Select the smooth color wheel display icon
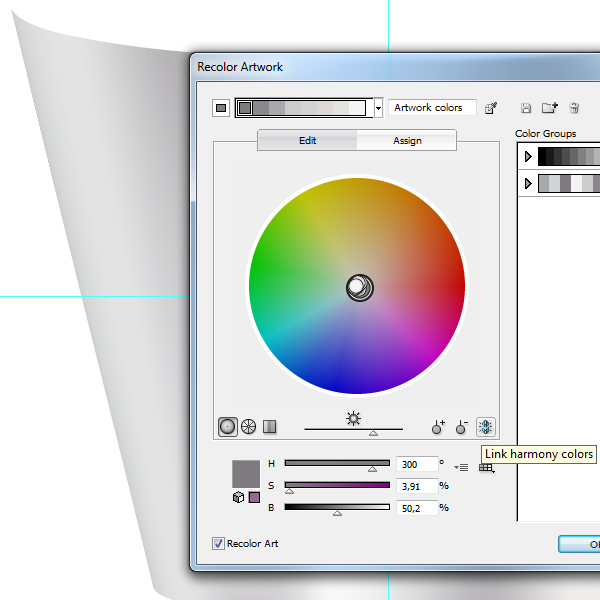Screen dimensions: 600x600 tap(228, 427)
